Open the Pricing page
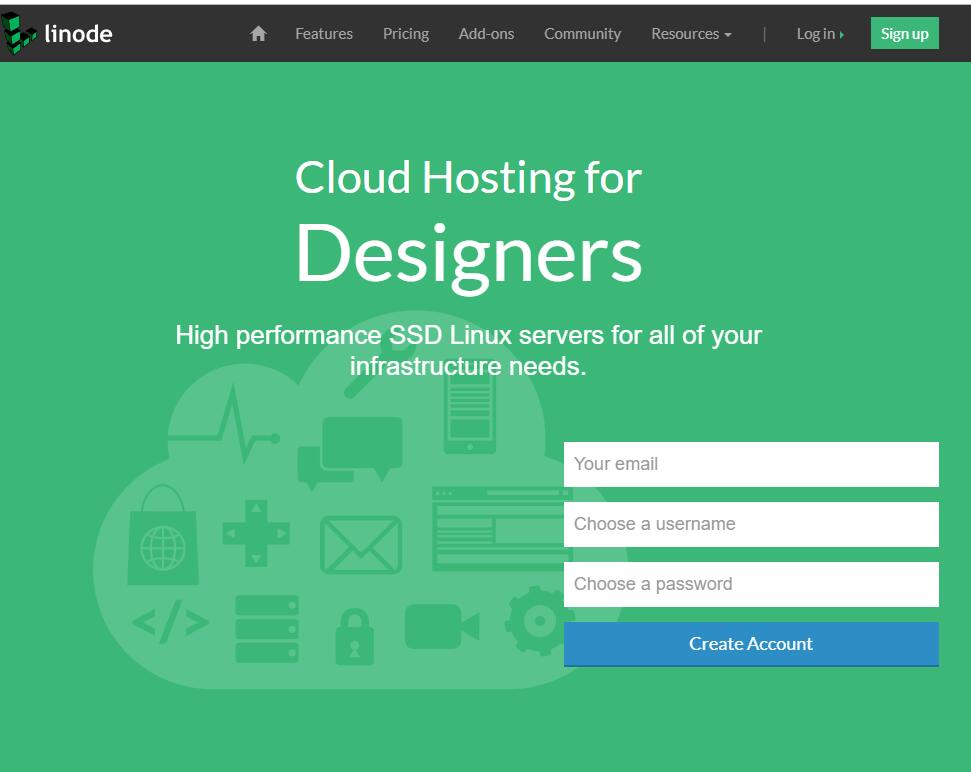Viewport: 971px width, 772px height. [x=406, y=34]
